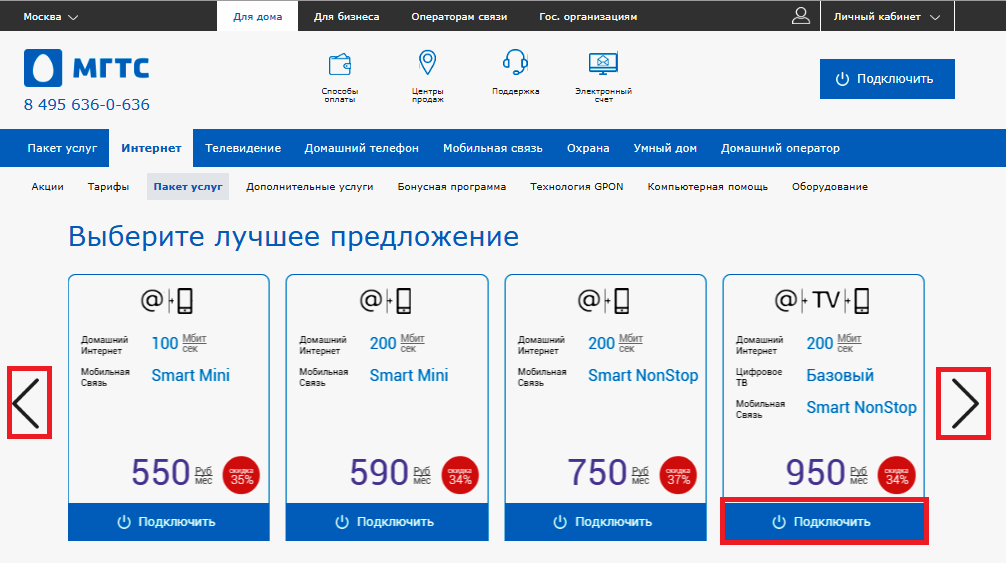Click Подключить on the 750 rub card
The image size is (1006, 563).
(605, 522)
